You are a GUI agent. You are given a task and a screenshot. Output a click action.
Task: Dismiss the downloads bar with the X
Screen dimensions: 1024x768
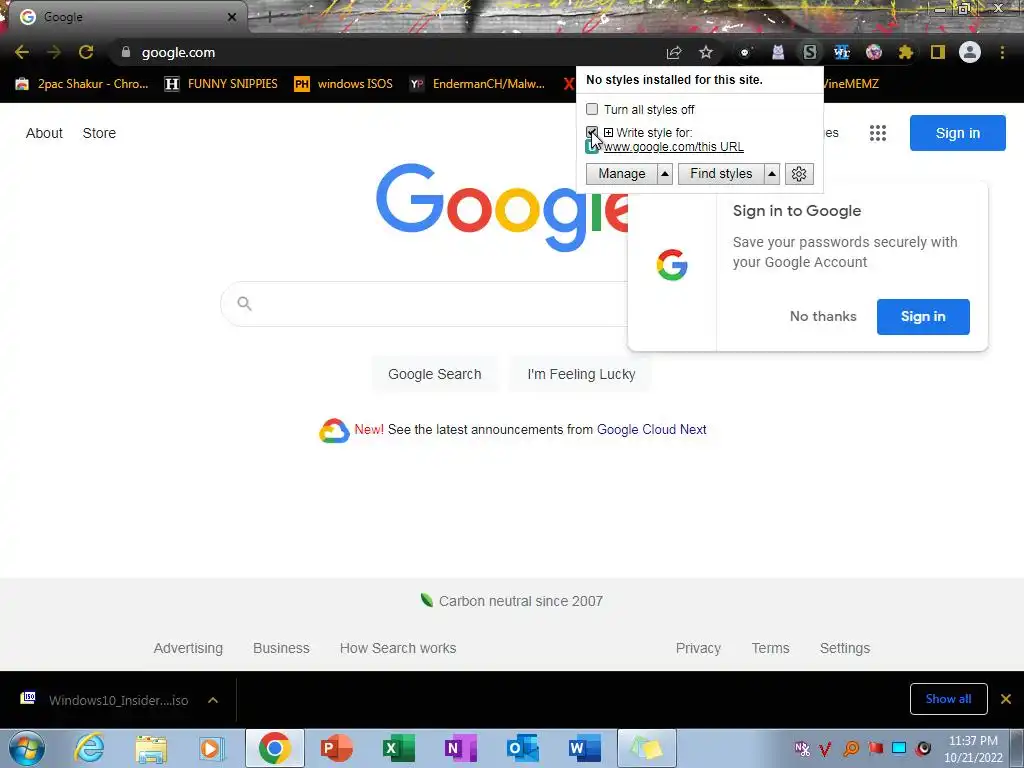click(1006, 699)
